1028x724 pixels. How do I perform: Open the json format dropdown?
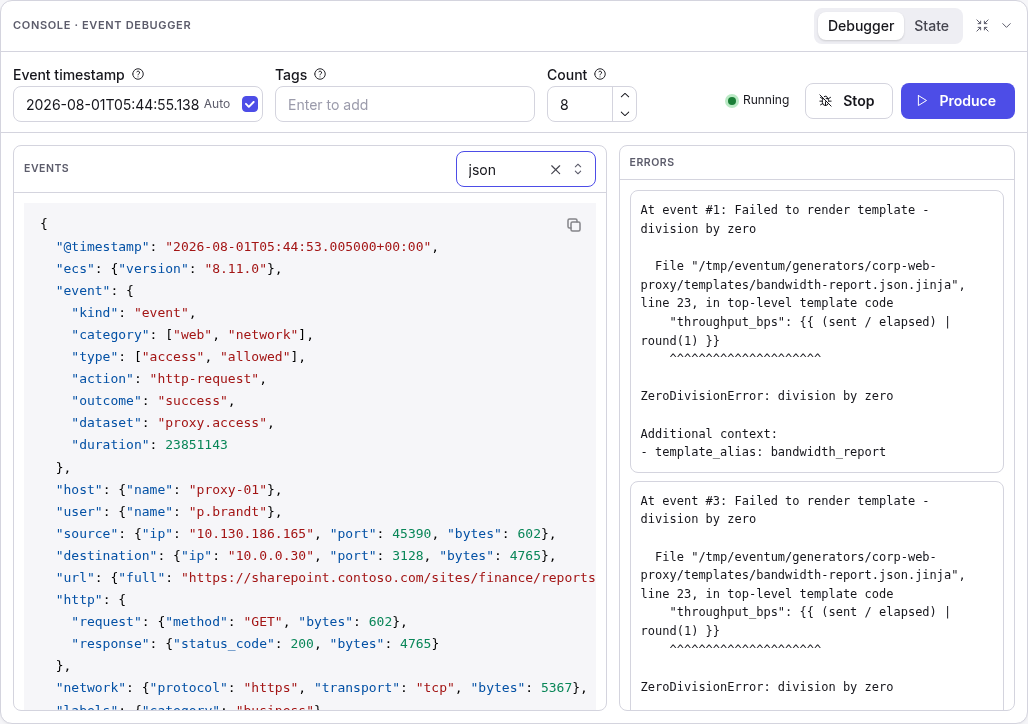click(x=578, y=169)
